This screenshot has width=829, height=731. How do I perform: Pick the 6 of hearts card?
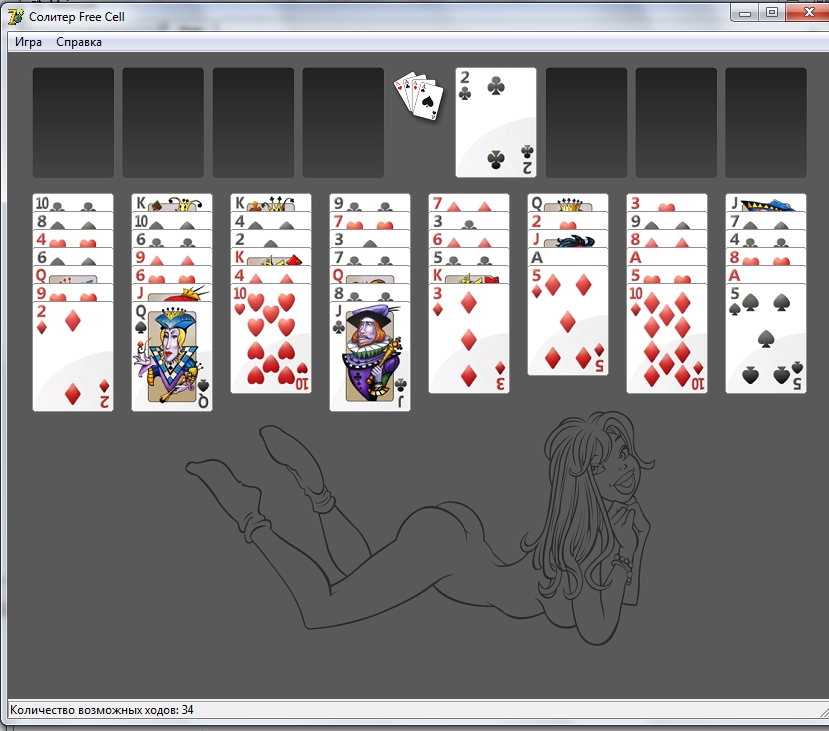[172, 275]
